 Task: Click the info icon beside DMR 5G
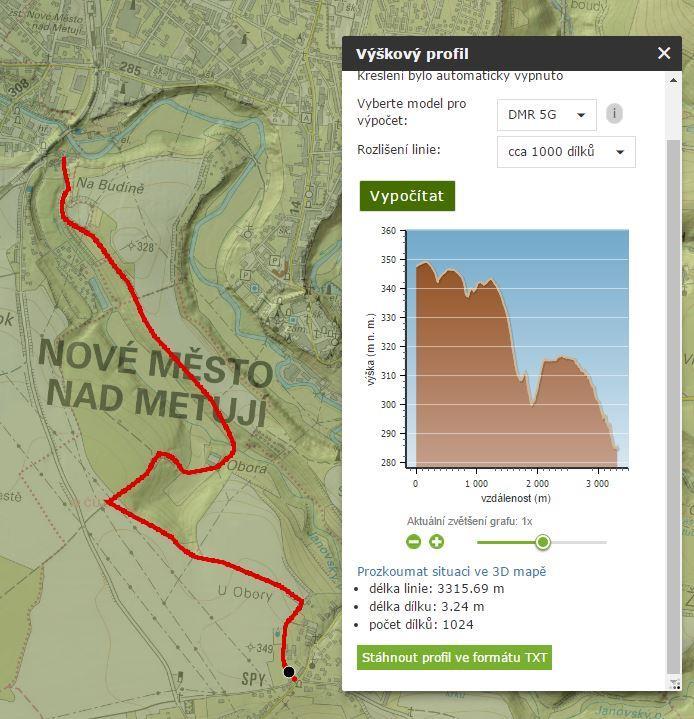click(x=614, y=114)
